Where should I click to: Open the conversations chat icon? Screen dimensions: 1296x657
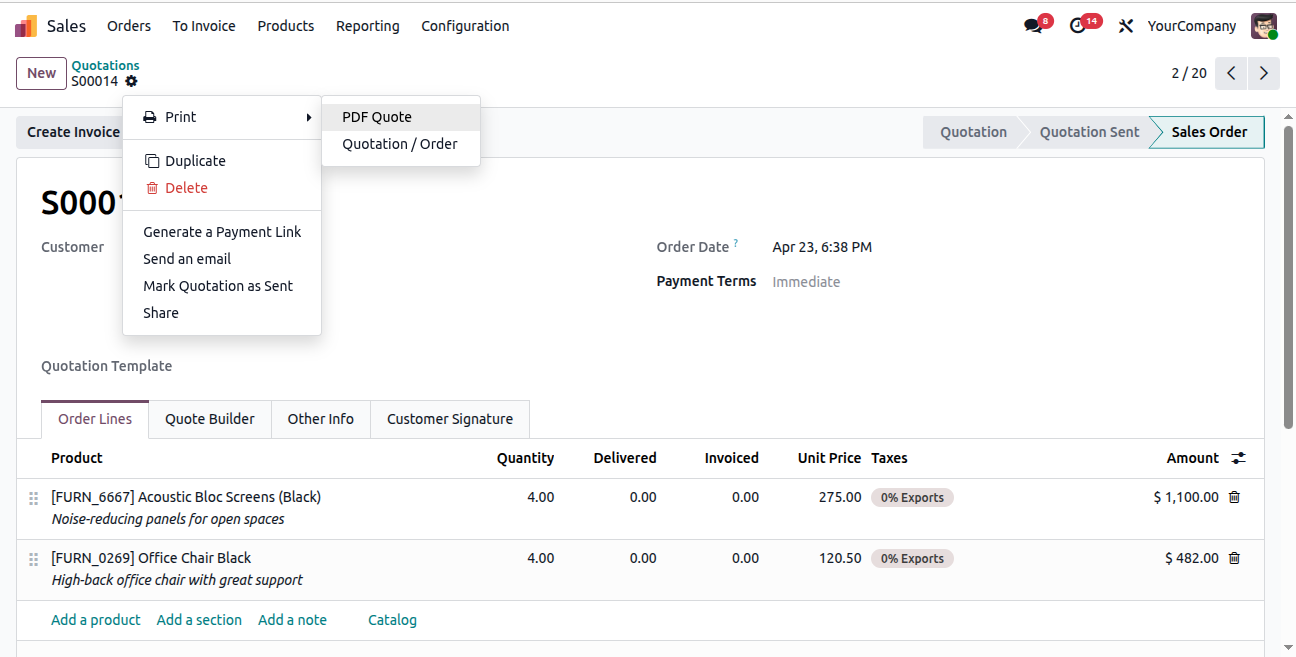tap(1033, 26)
